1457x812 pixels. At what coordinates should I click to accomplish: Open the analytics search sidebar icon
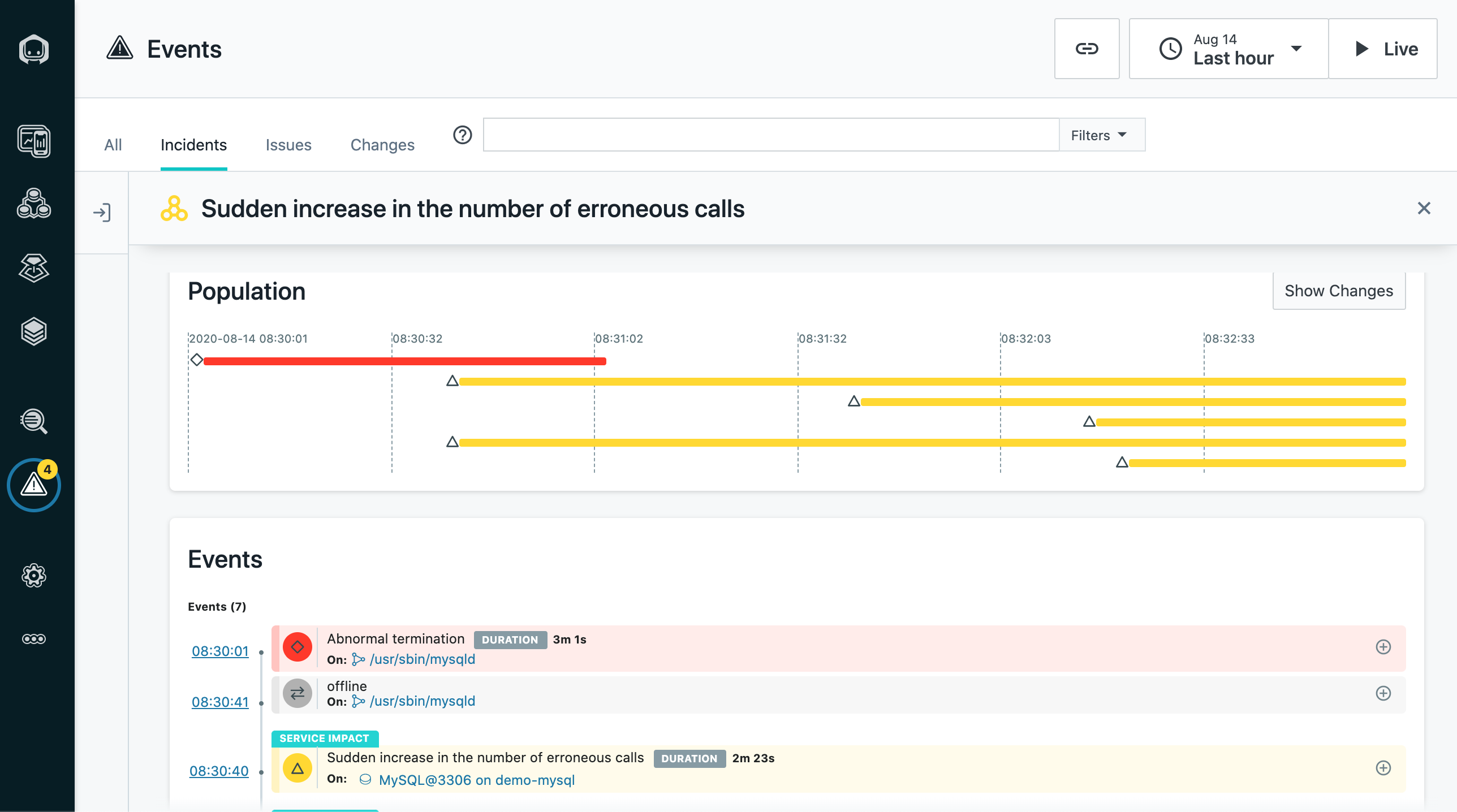(x=34, y=421)
